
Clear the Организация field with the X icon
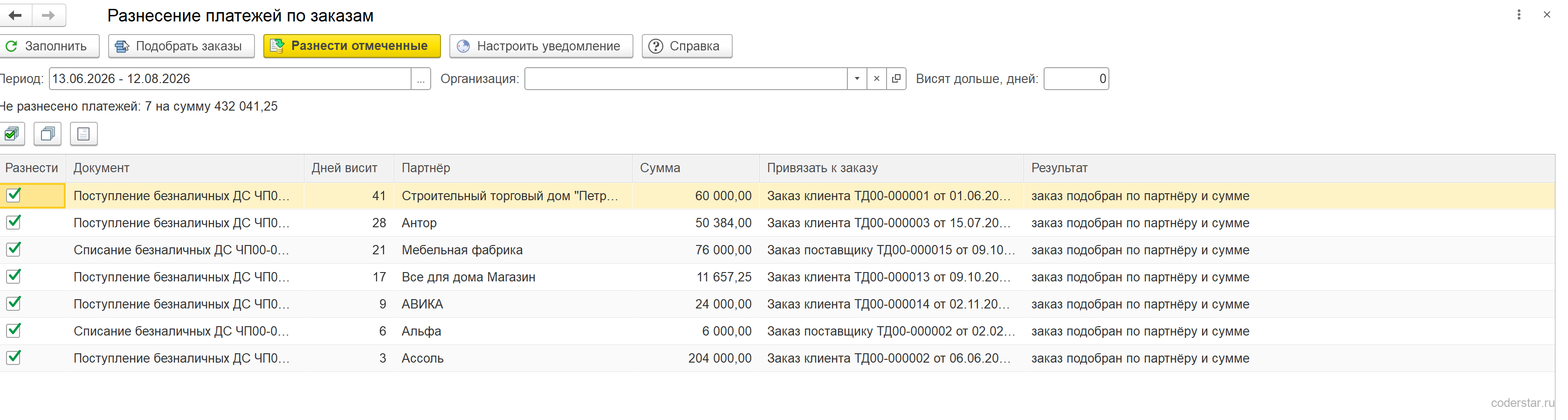coord(876,79)
